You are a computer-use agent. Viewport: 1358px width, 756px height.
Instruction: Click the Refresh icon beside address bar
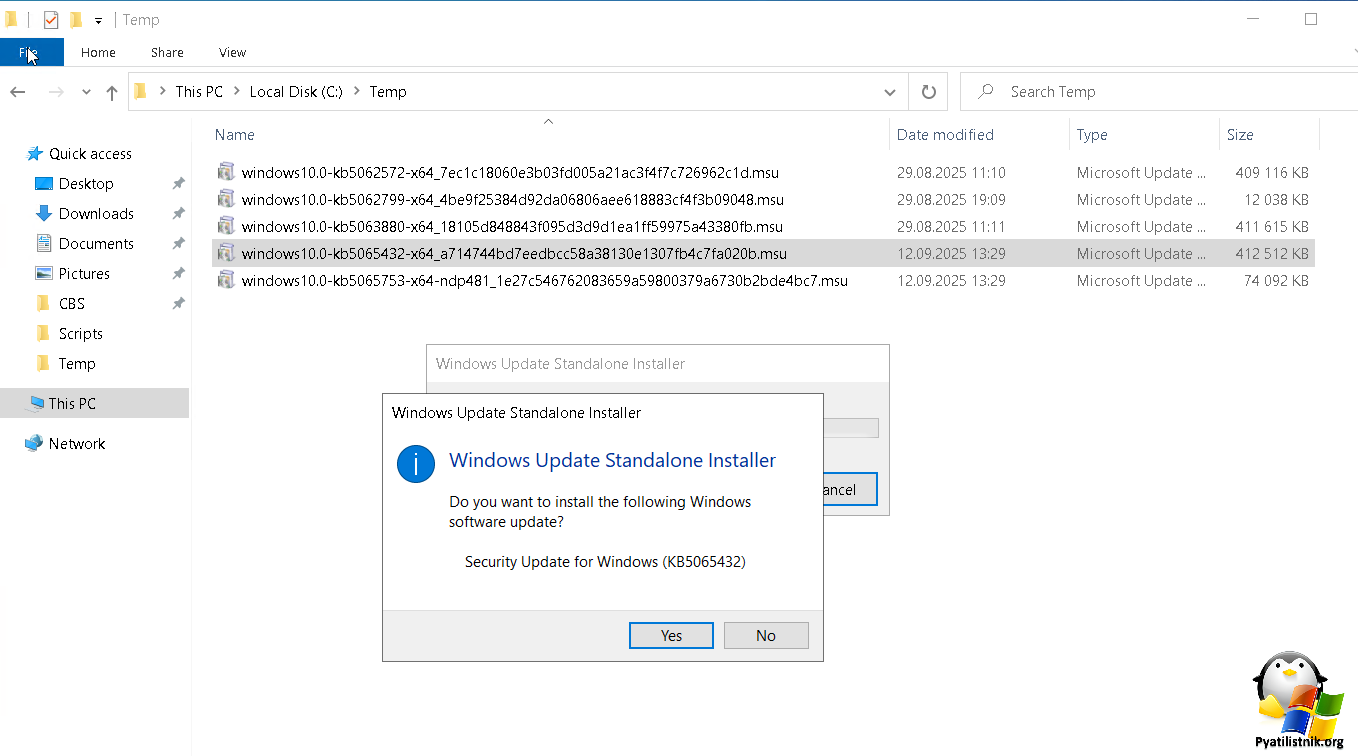point(928,92)
